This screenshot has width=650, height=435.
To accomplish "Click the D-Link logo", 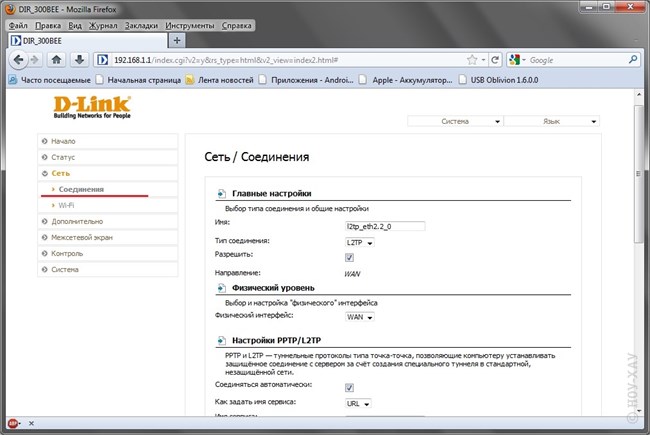I will click(x=92, y=107).
